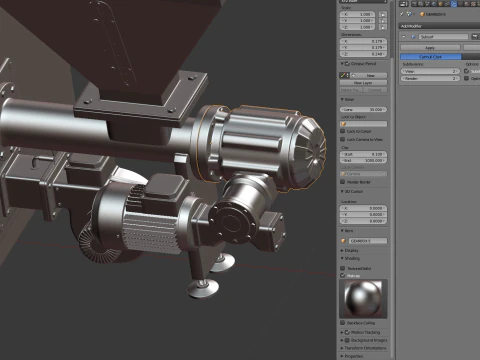480x360 pixels.
Task: Enable Lock Camera to View checkbox
Action: (x=343, y=139)
